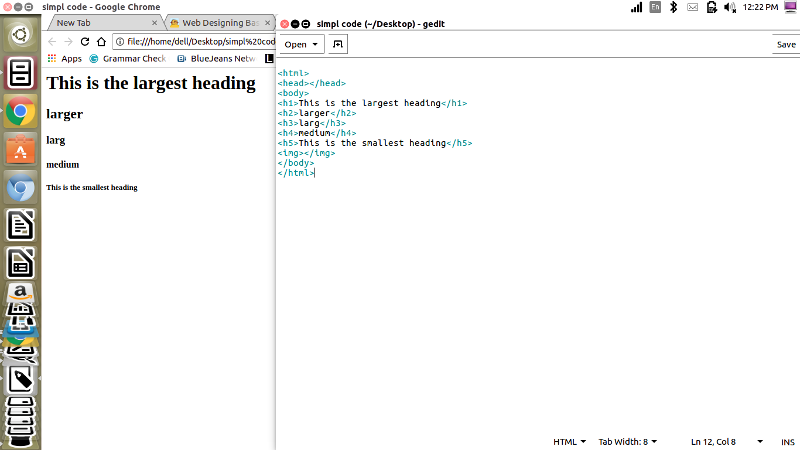
Task: Click the rendered 'larg' heading in Chrome
Action: tap(56, 140)
